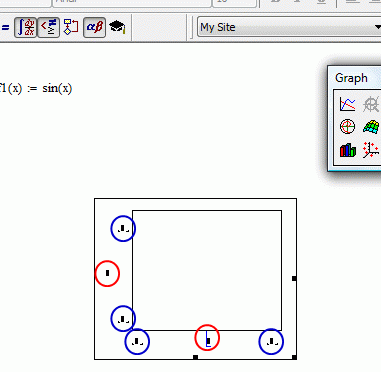This screenshot has width=381, height=372.
Task: Click the Evaluation equals-sign toolbar icon
Action: (x=5, y=27)
